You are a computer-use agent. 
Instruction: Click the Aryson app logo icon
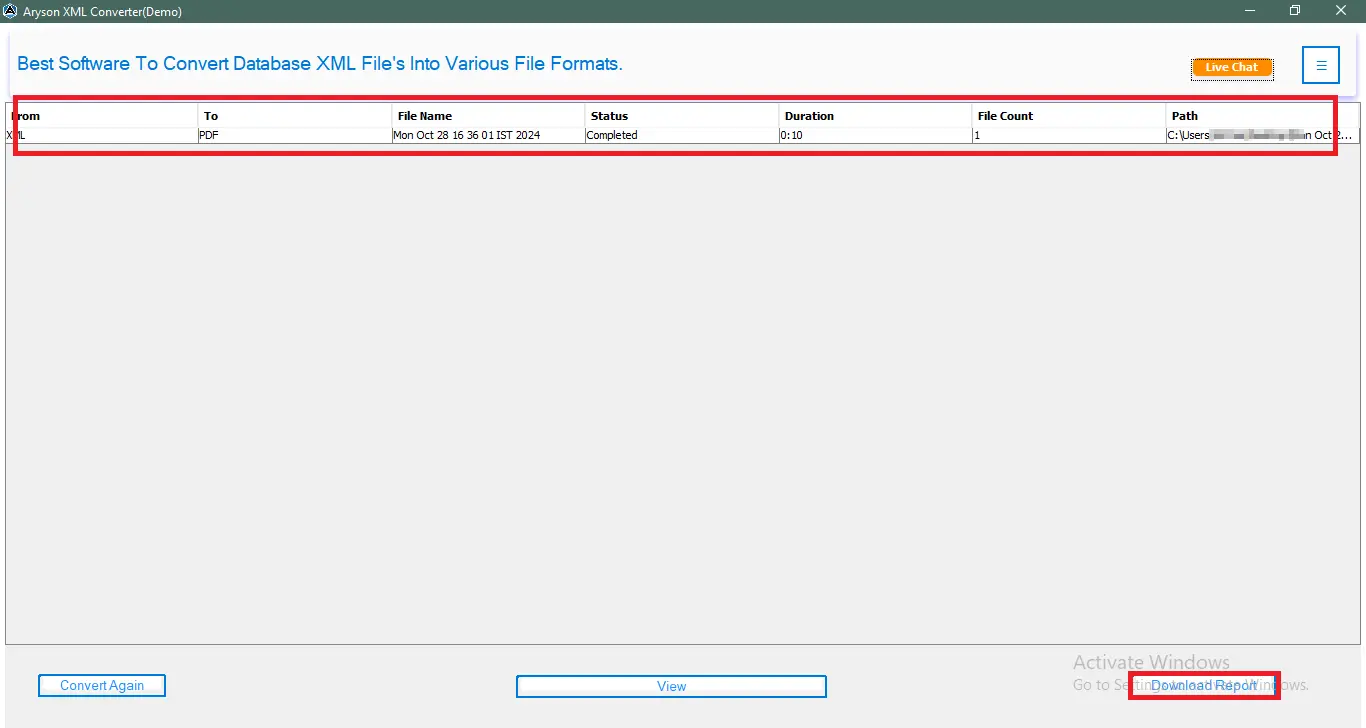[x=10, y=12]
